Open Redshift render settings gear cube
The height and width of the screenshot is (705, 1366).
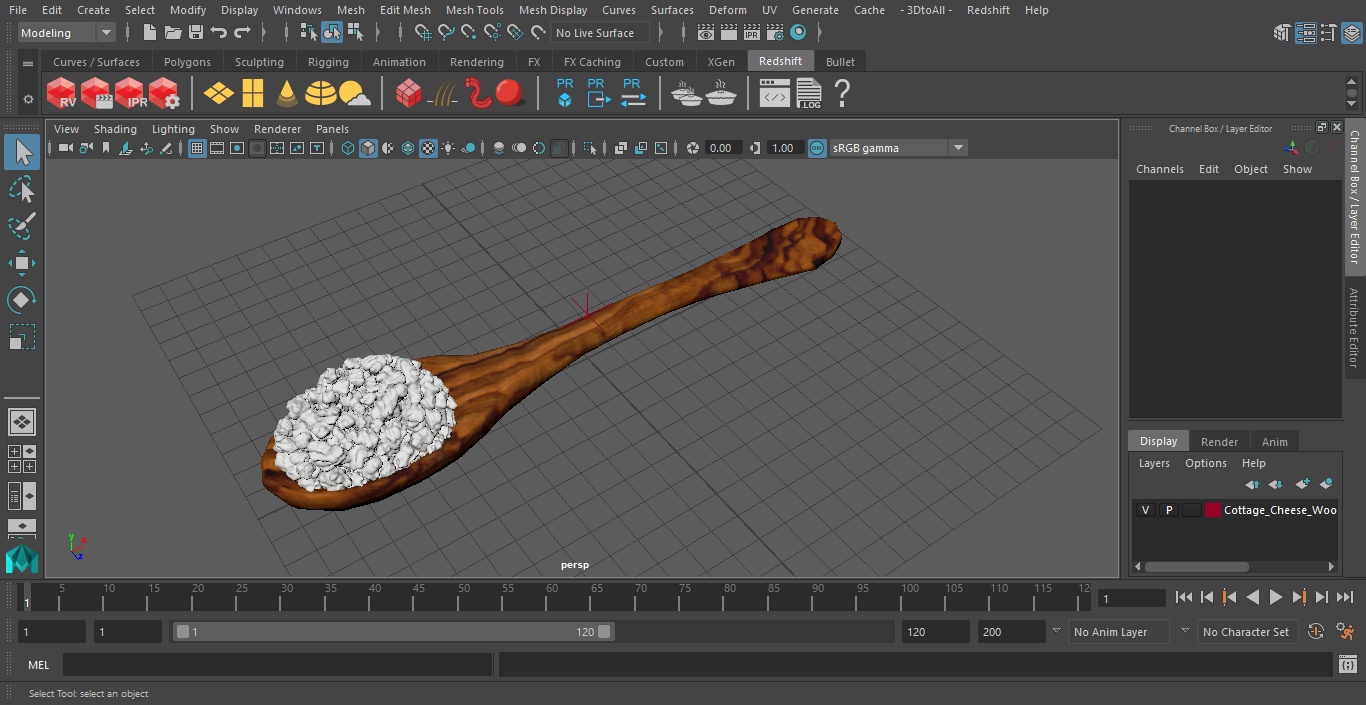point(164,94)
